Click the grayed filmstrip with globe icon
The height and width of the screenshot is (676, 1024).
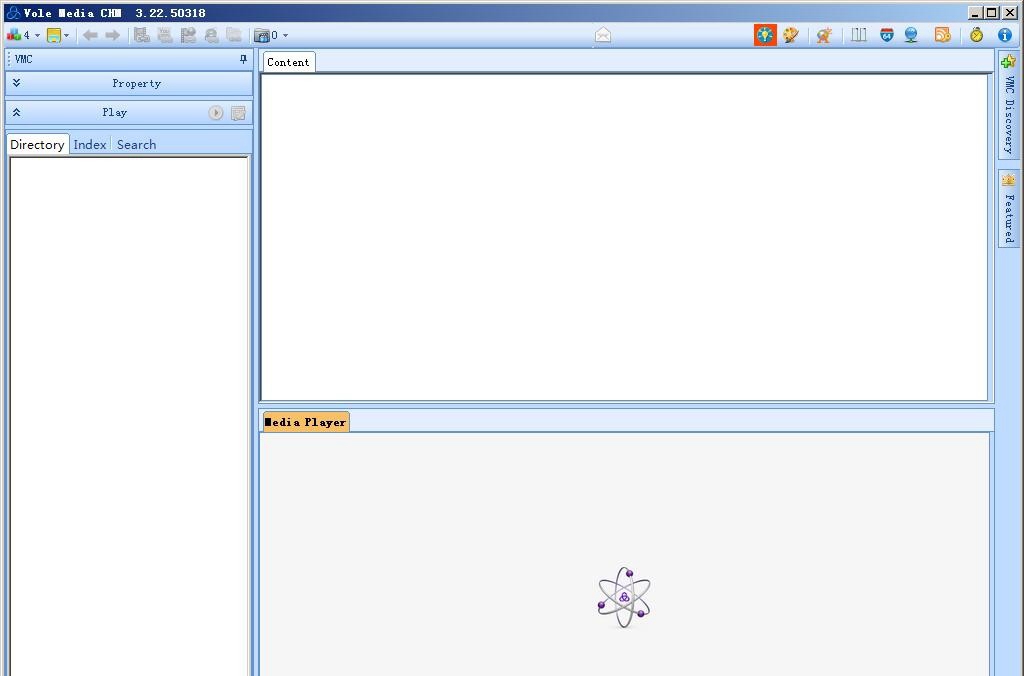188,35
